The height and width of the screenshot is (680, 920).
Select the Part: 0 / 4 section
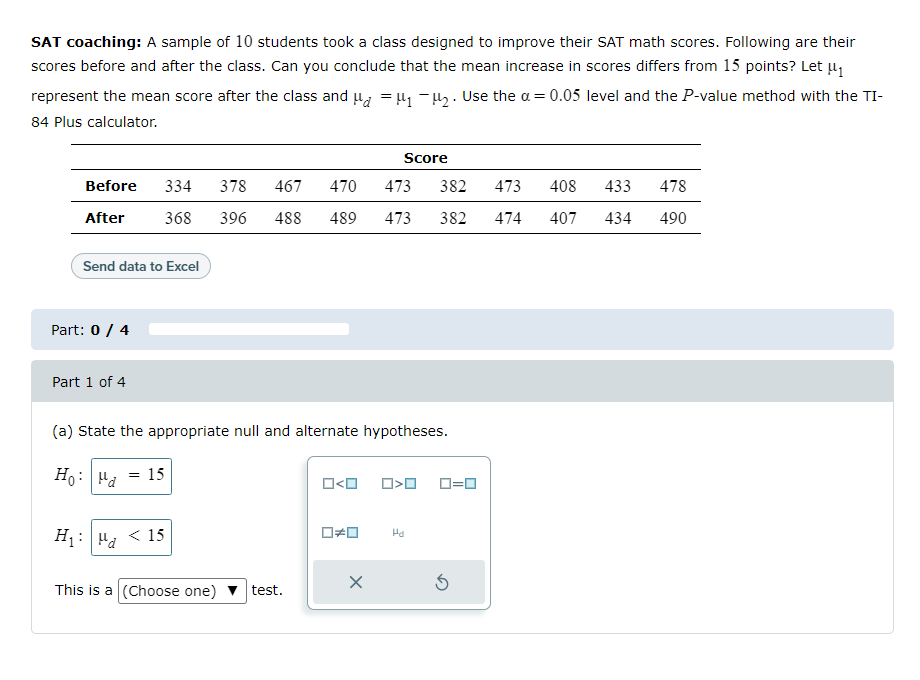point(88,328)
